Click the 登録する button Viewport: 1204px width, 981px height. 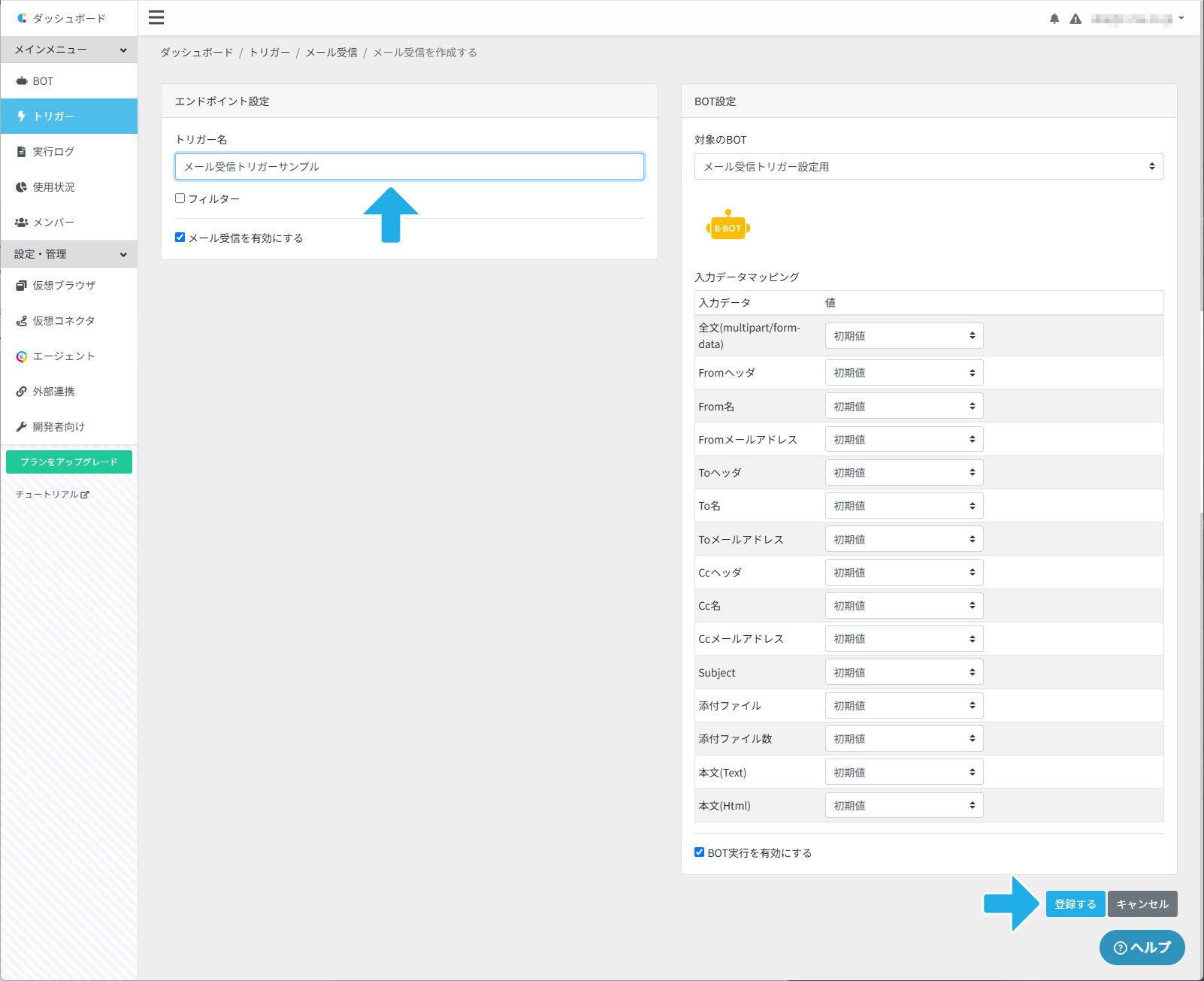[1075, 904]
